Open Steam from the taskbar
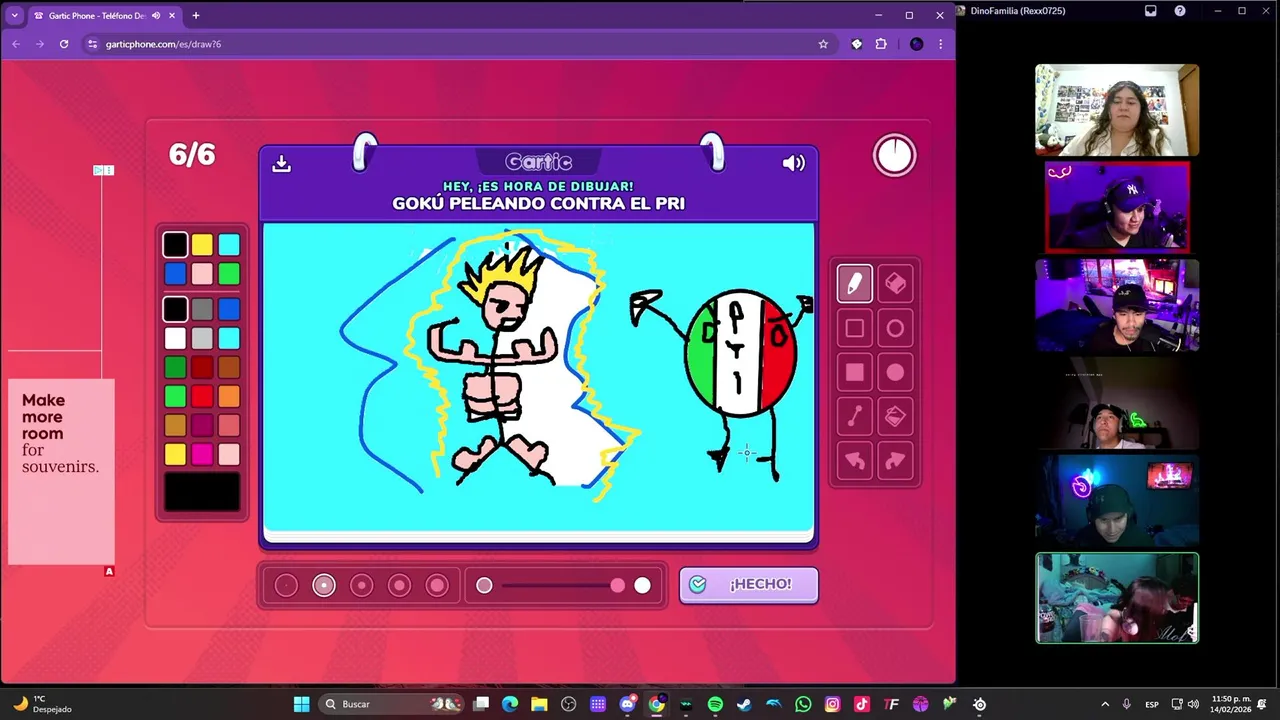Viewport: 1280px width, 720px height. (744, 704)
